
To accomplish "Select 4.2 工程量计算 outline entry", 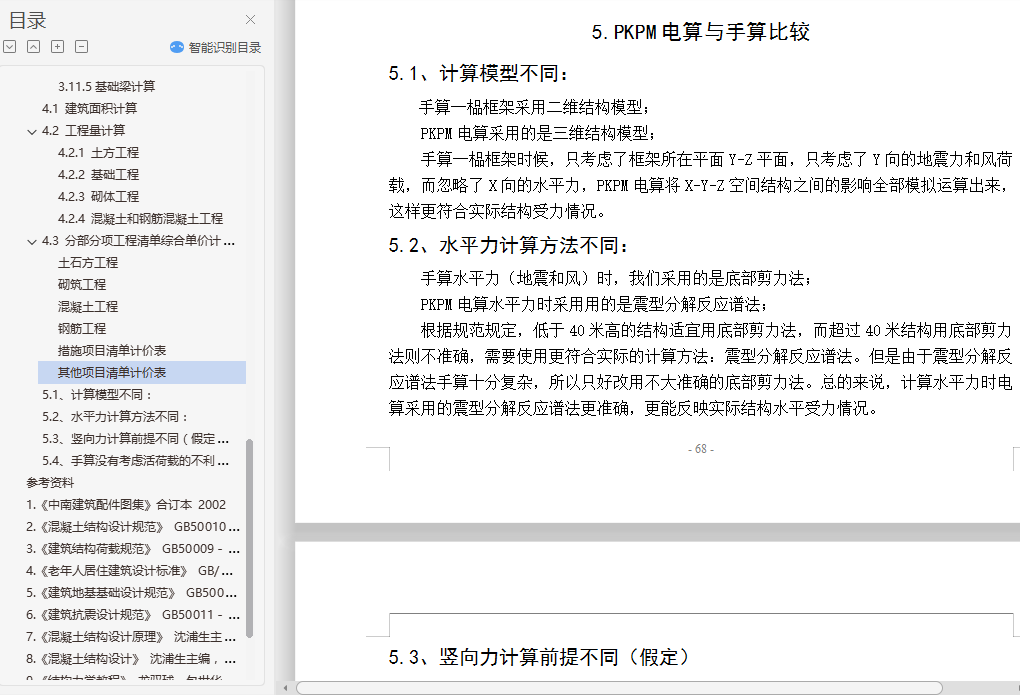I will (x=84, y=131).
